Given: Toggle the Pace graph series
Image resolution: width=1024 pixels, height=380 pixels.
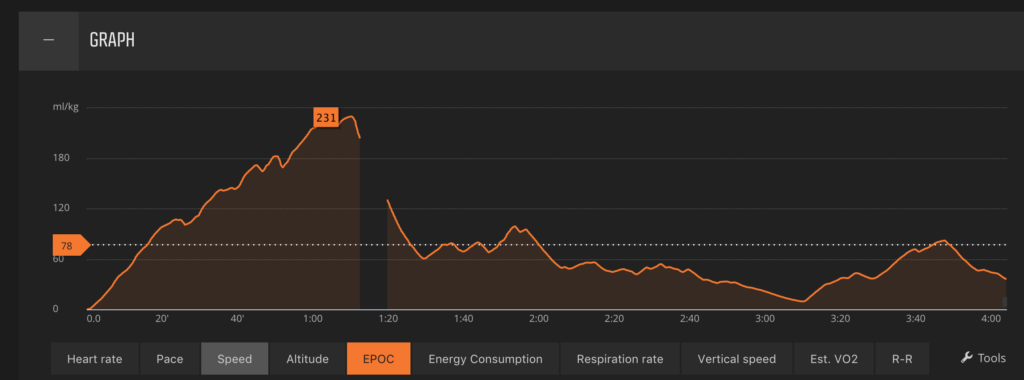Looking at the screenshot, I should coord(170,358).
